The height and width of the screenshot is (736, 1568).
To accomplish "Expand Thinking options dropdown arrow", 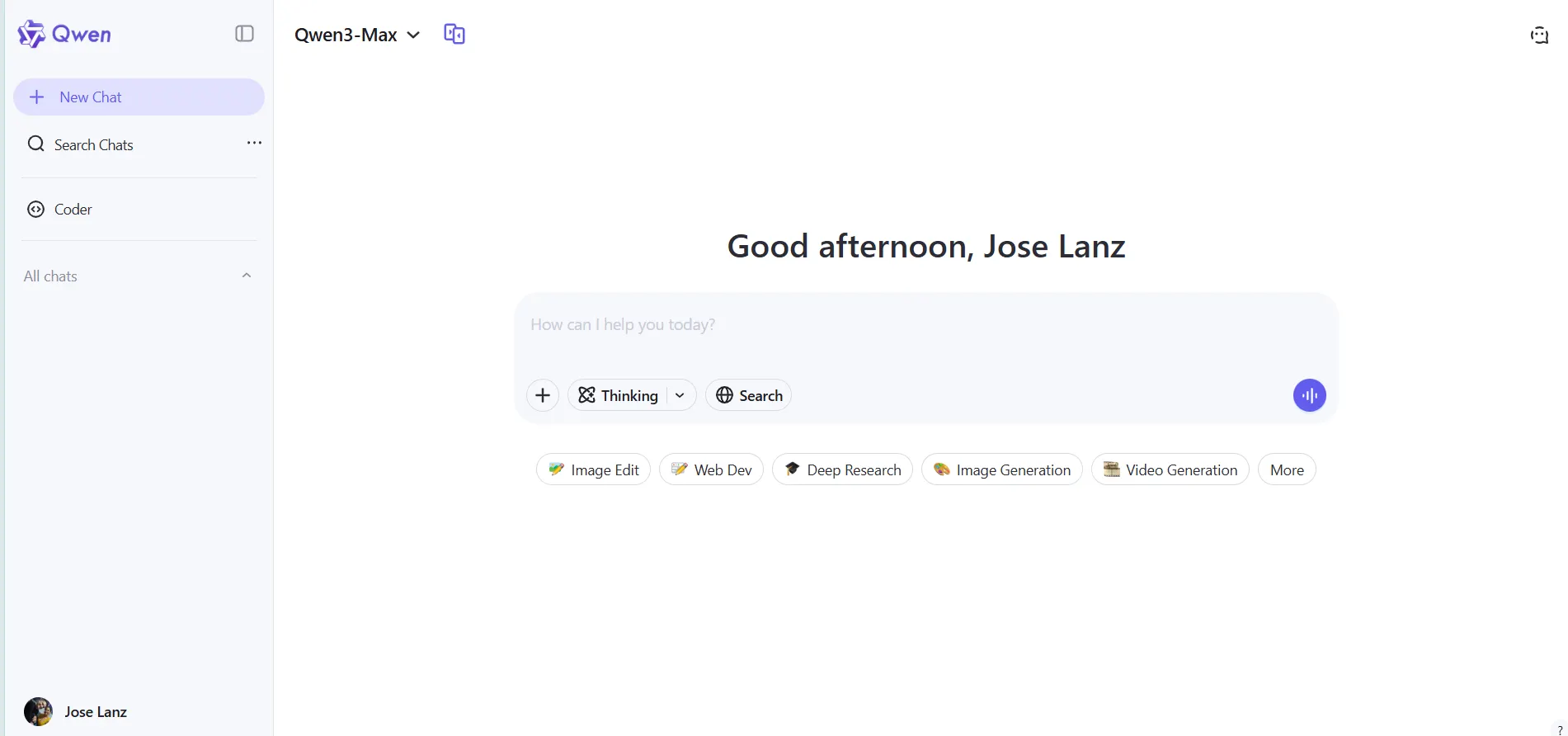I will tap(680, 396).
